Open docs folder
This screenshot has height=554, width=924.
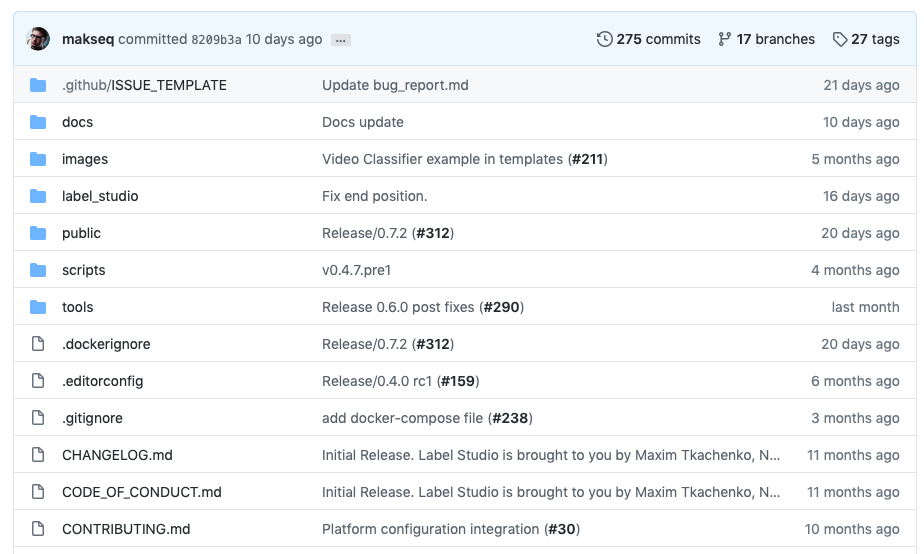click(x=78, y=122)
